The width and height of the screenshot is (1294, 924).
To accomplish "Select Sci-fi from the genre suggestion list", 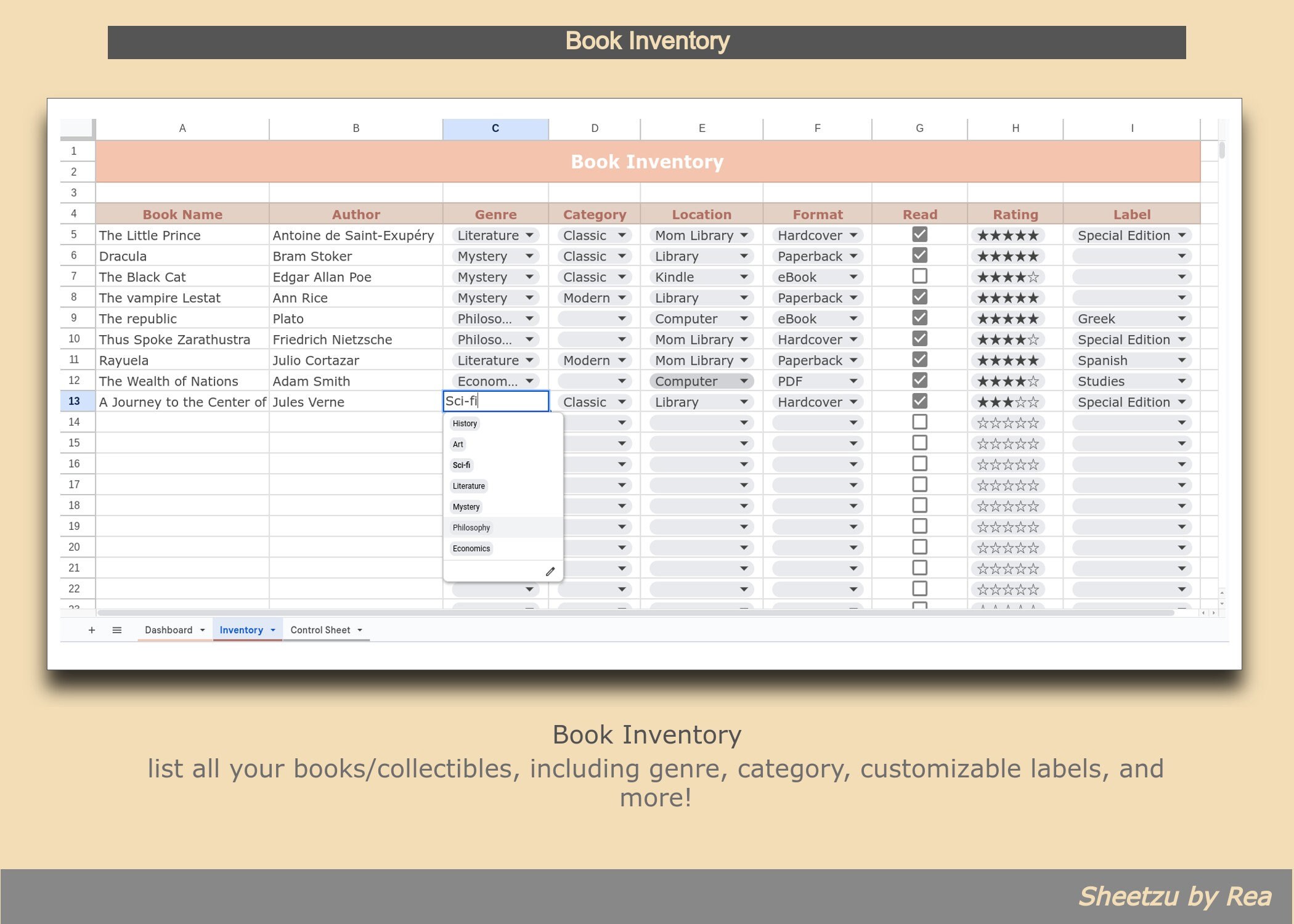I will 461,465.
